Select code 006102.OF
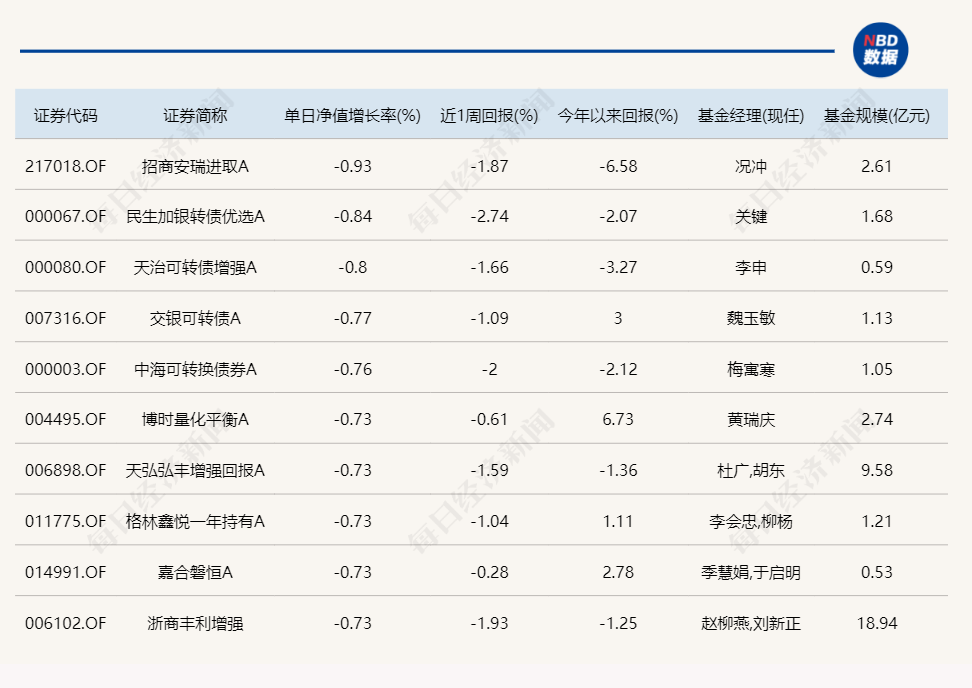The height and width of the screenshot is (688, 972). 66,622
